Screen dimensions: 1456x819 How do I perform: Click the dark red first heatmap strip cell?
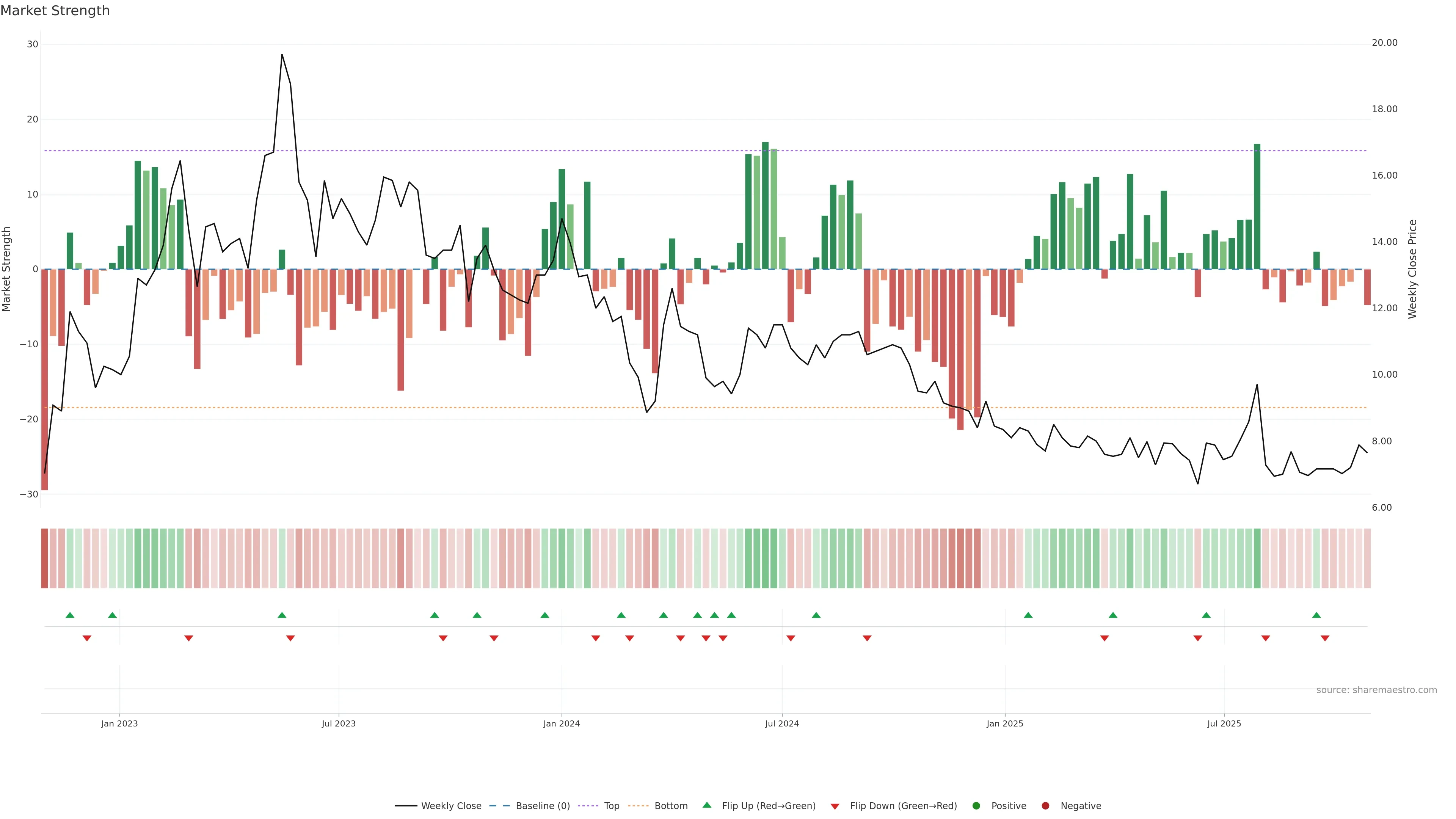(45, 558)
